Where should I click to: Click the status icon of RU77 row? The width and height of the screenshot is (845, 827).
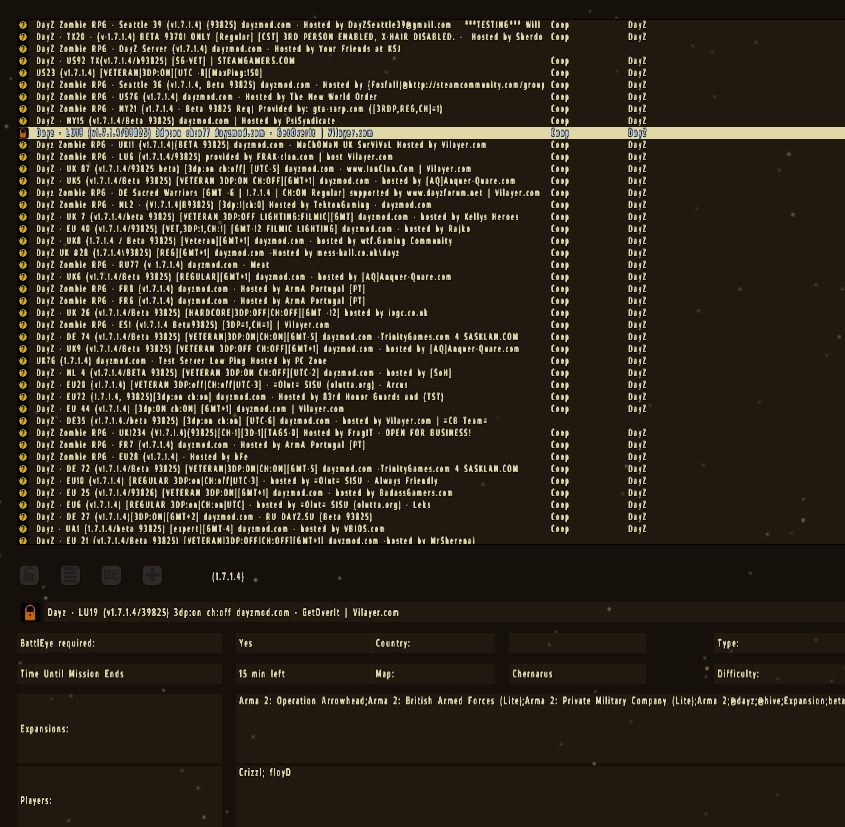click(23, 265)
